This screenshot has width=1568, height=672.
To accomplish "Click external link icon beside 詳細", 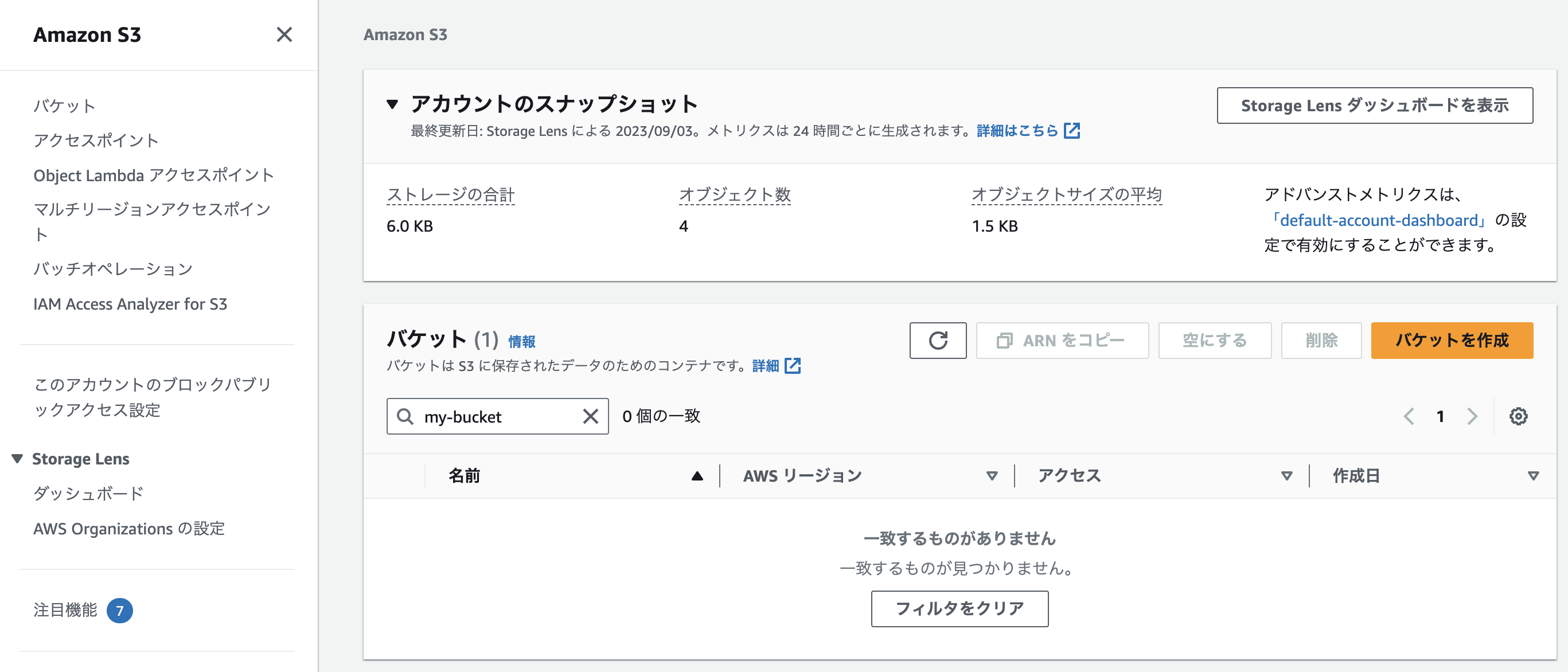I will pos(793,366).
